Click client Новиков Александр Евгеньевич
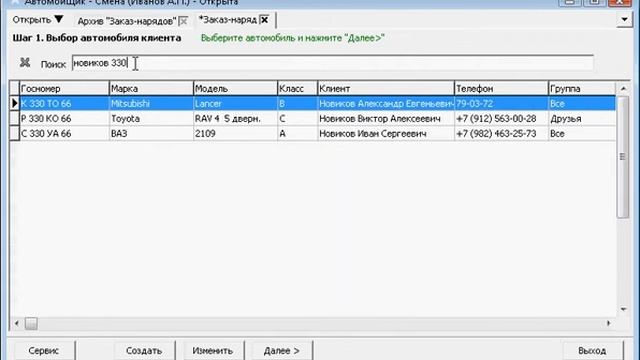The height and width of the screenshot is (360, 640). 386,104
